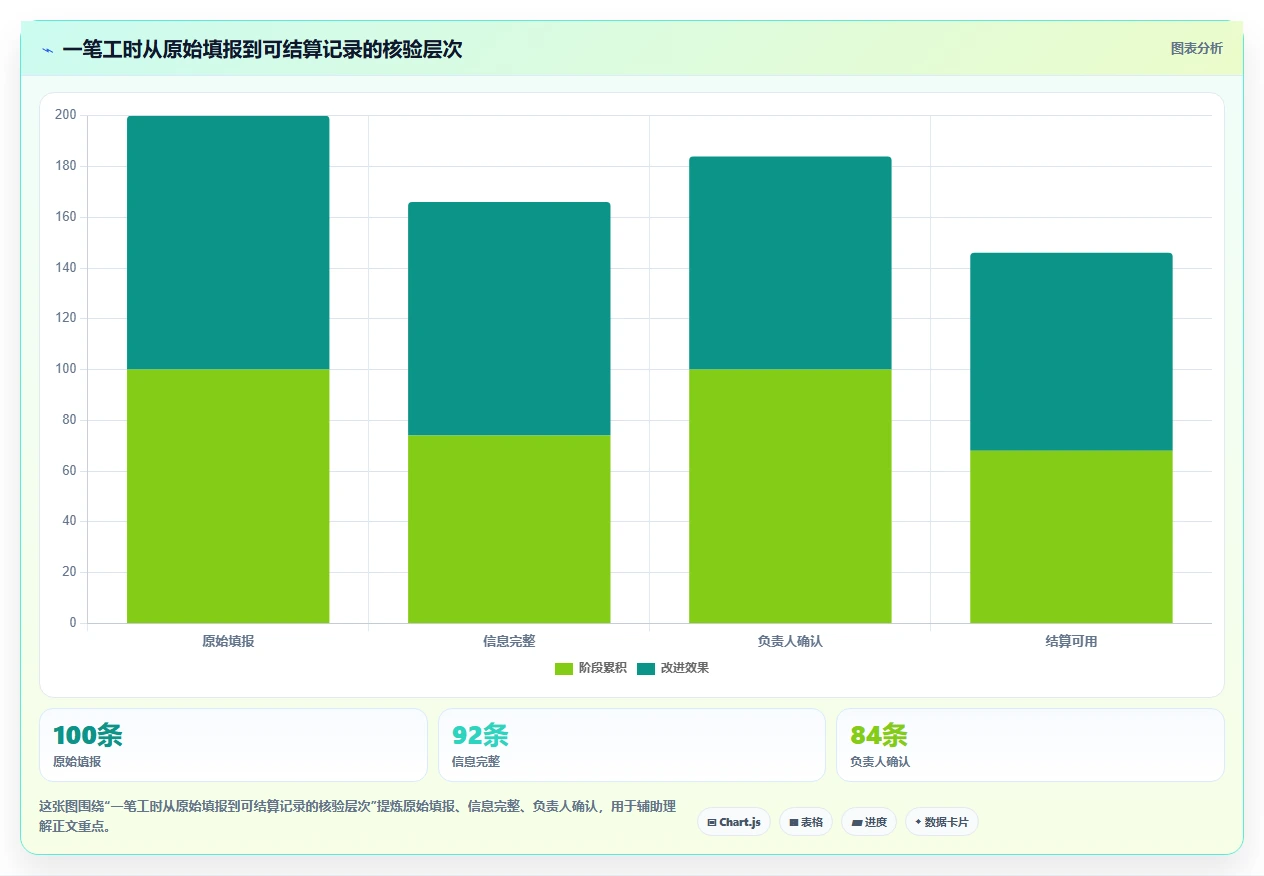Screen dimensions: 1264x876
Task: Click the teal 改进效果 legend color box
Action: pyautogui.click(x=646, y=668)
